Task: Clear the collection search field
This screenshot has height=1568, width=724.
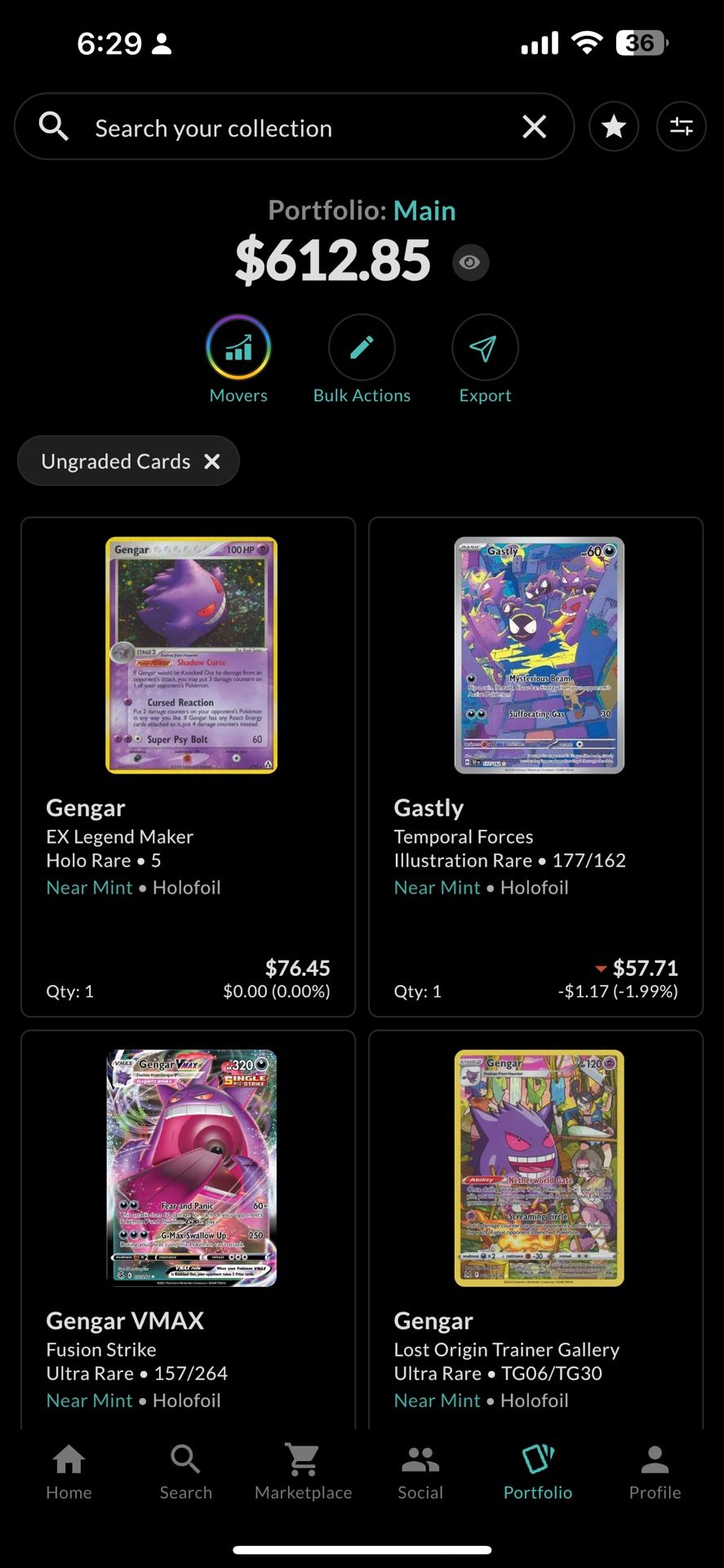Action: coord(535,127)
